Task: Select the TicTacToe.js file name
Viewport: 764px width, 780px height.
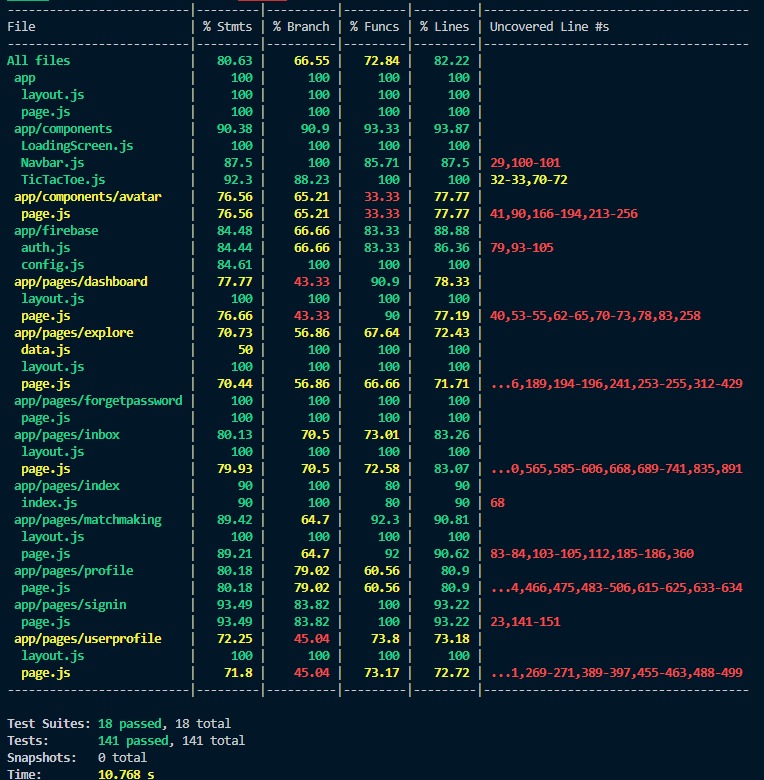Action: point(63,180)
